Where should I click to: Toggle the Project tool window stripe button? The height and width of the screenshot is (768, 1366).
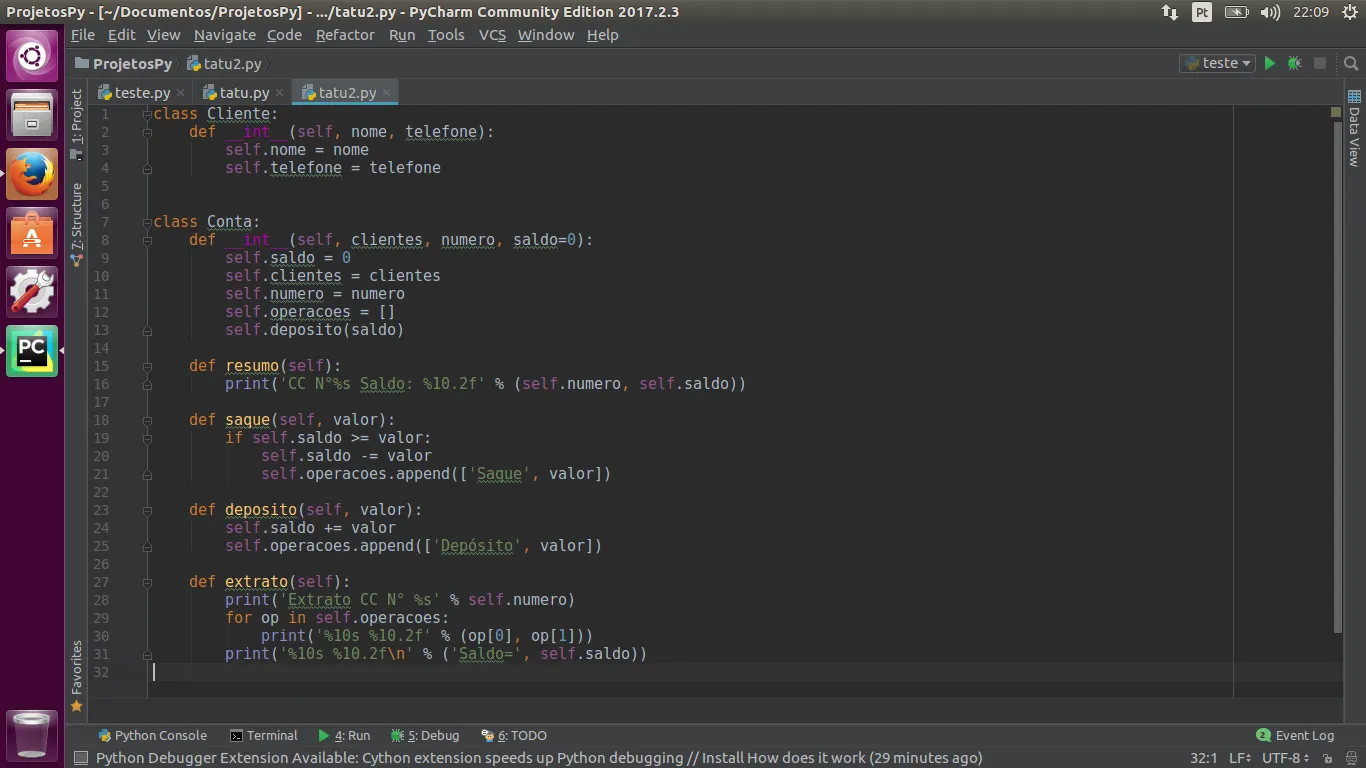(77, 118)
